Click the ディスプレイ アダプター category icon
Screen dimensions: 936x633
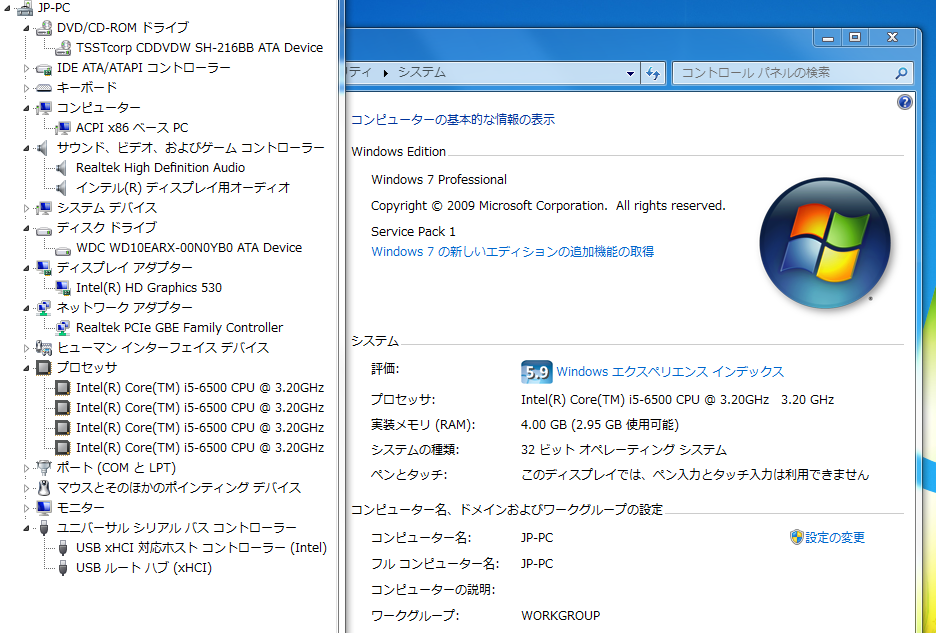[44, 268]
